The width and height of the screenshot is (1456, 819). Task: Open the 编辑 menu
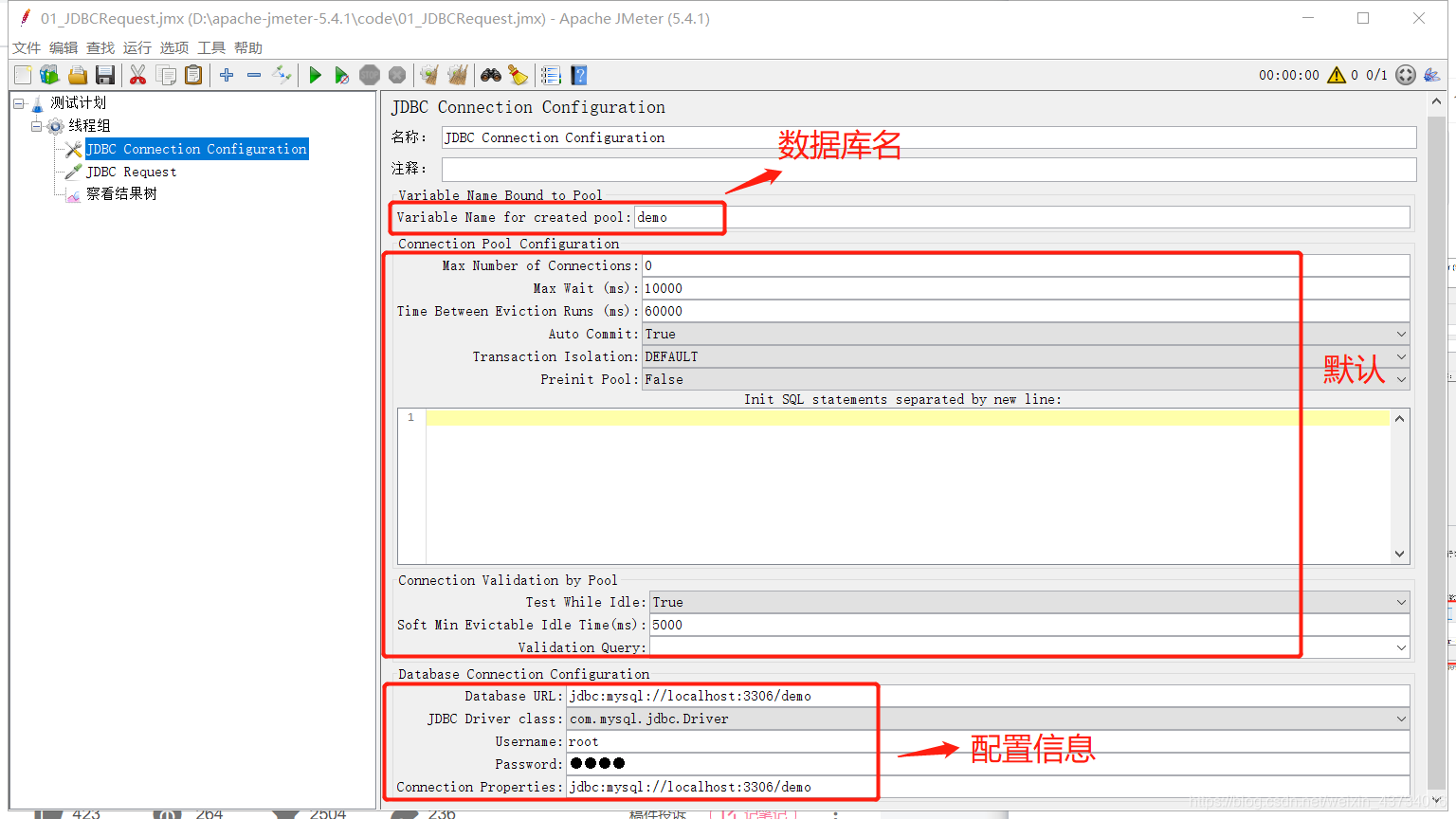(64, 47)
